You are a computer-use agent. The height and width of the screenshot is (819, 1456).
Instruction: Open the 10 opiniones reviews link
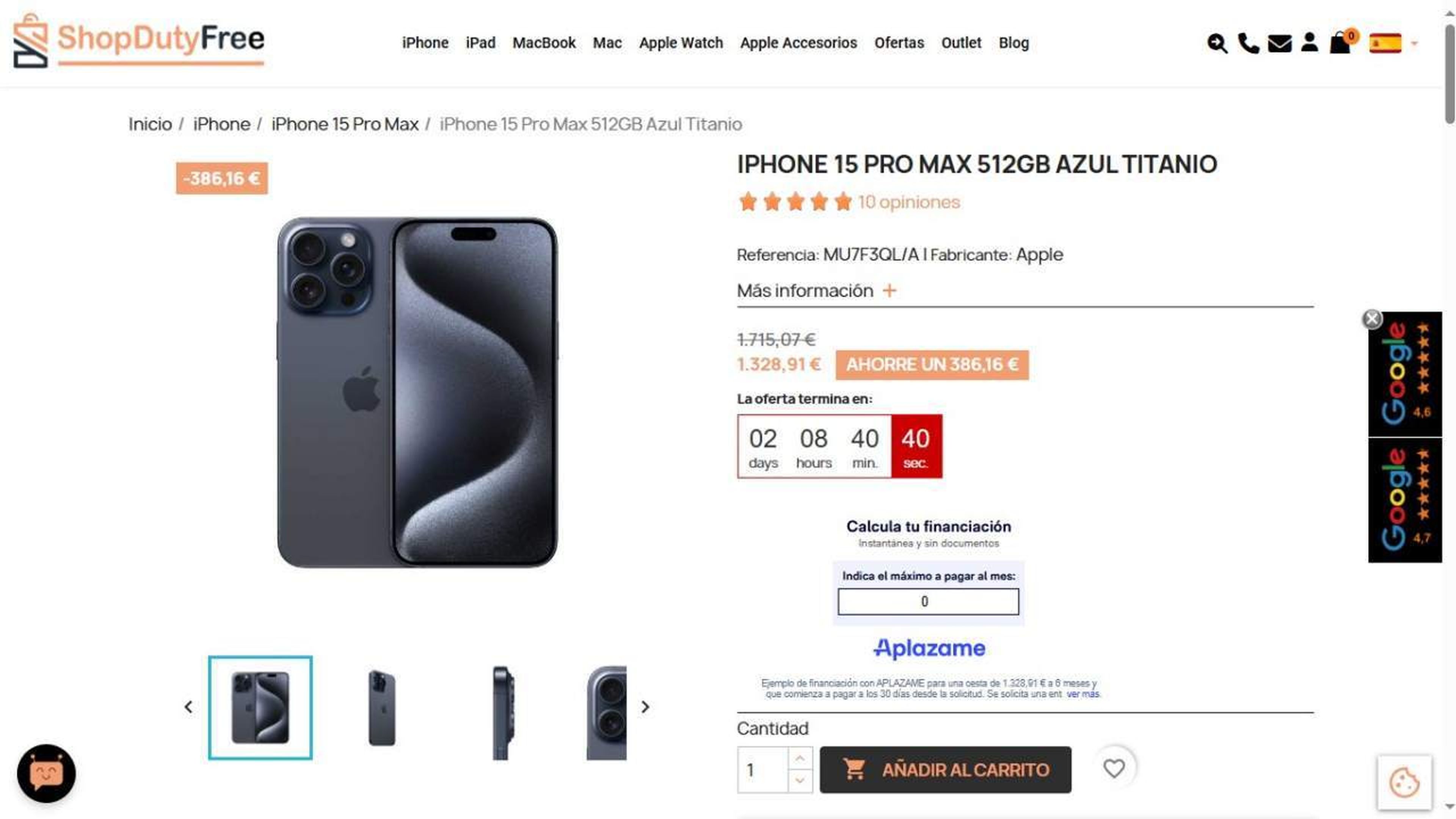click(909, 202)
